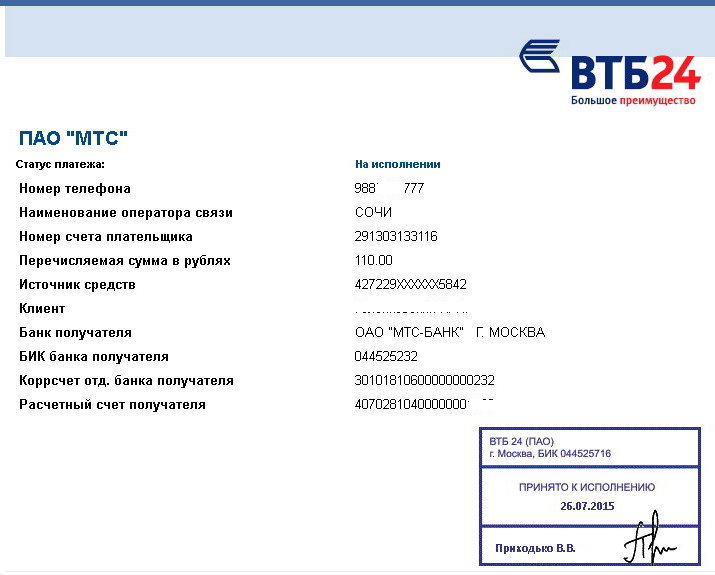Click the 'Клиент' label
Image resolution: width=715 pixels, height=575 pixels.
(x=42, y=309)
